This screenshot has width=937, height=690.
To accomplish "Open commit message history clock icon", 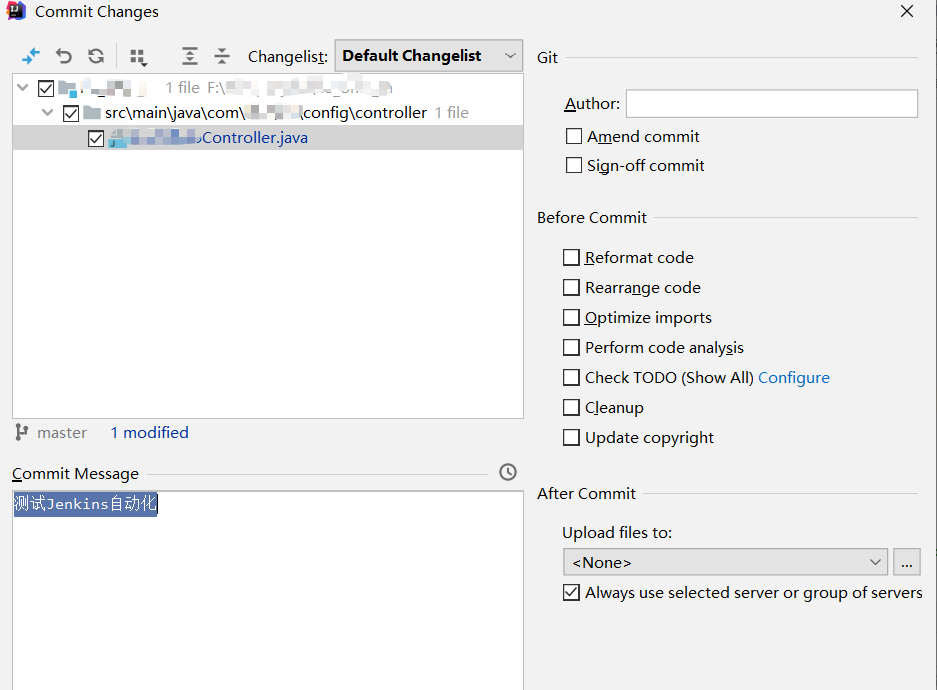I will tap(508, 472).
